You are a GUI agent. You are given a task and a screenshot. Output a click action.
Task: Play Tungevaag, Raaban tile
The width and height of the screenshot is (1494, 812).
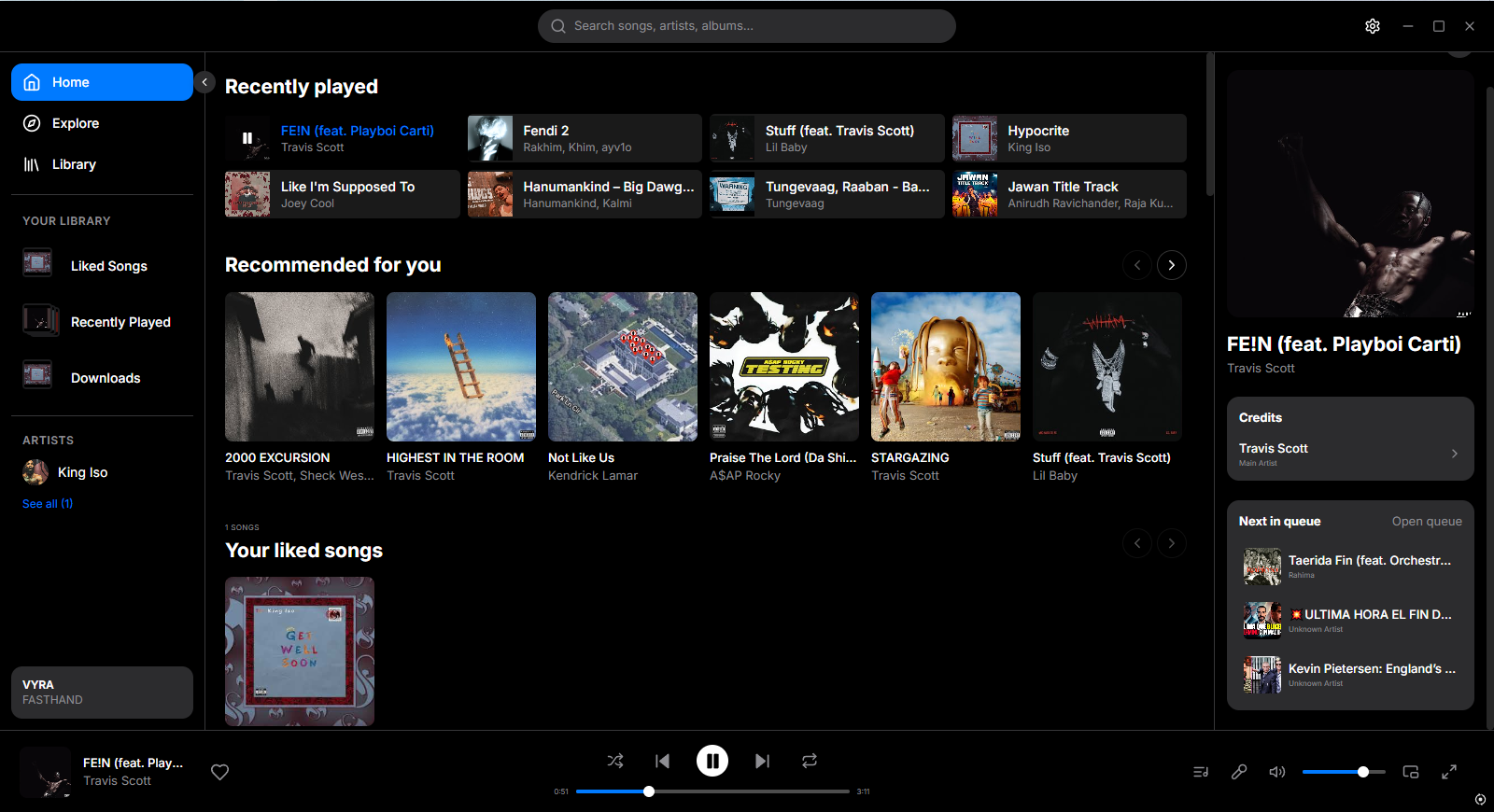pos(826,194)
